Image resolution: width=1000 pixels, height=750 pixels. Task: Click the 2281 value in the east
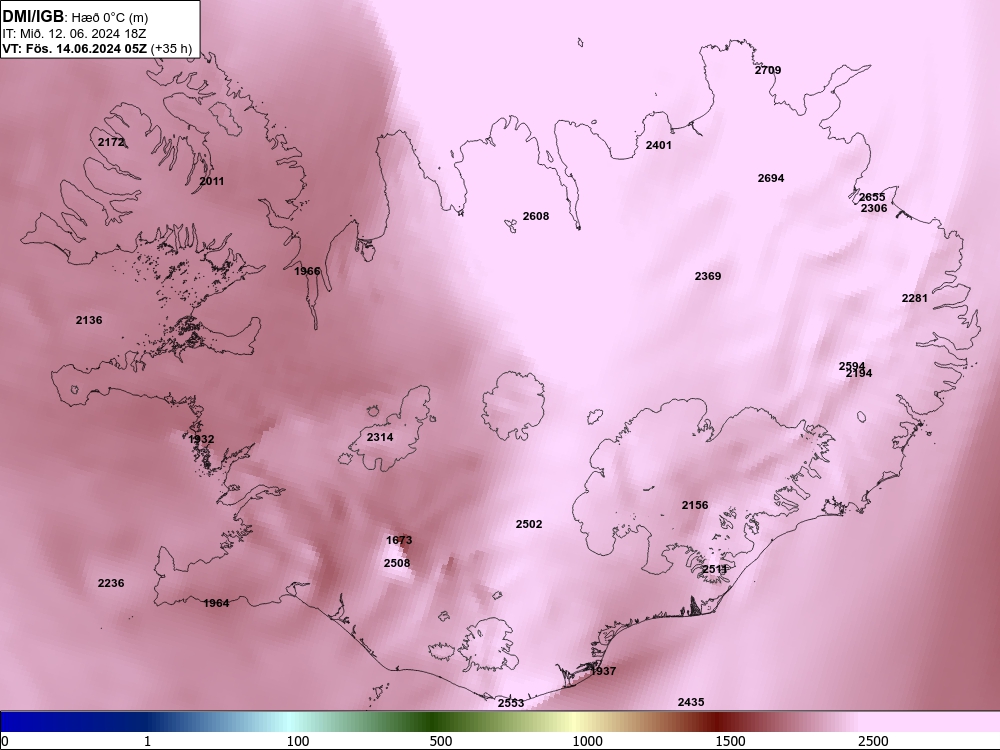point(915,298)
